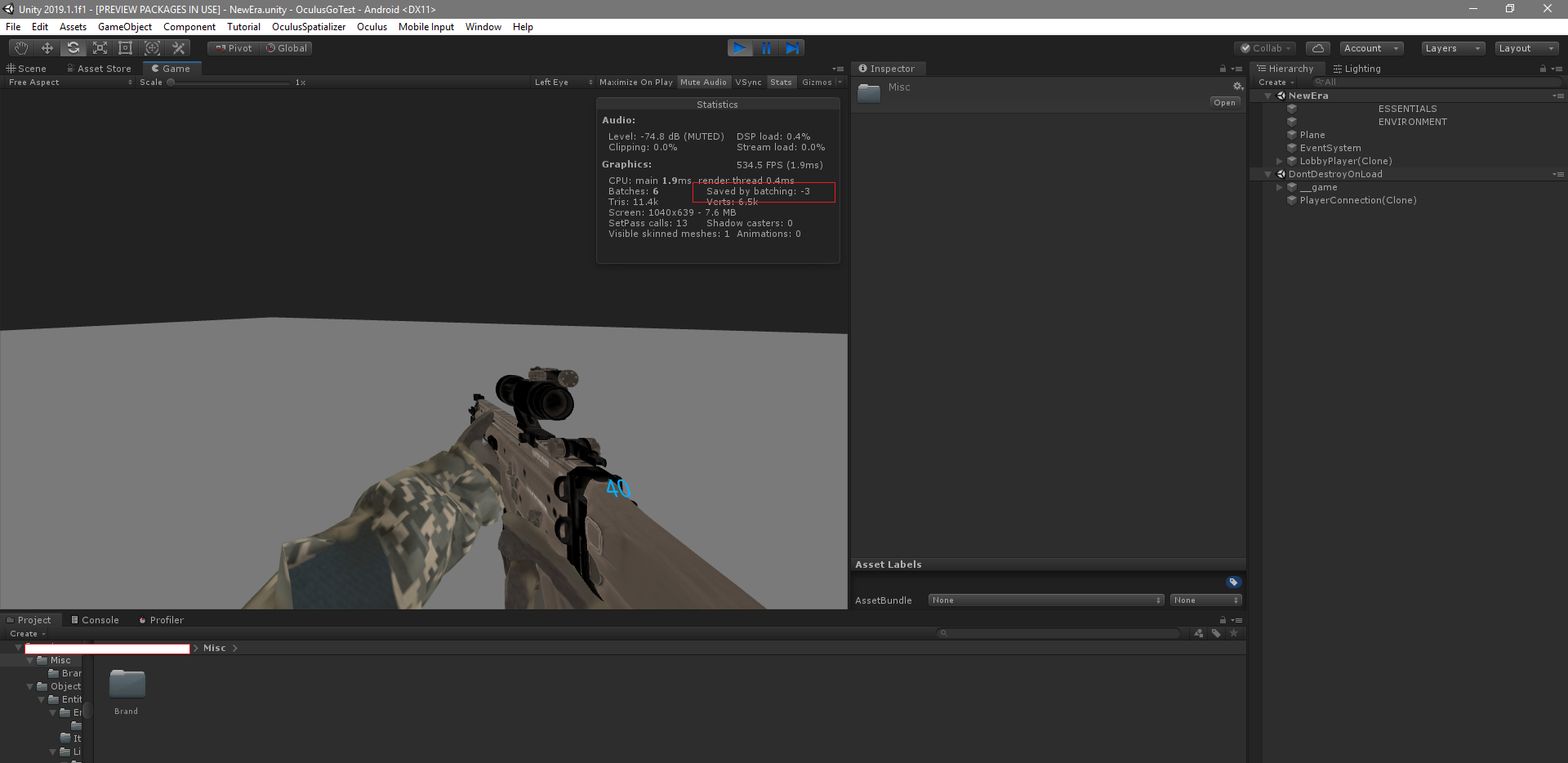Select the Move tool
Image resolution: width=1568 pixels, height=763 pixels.
pyautogui.click(x=47, y=47)
